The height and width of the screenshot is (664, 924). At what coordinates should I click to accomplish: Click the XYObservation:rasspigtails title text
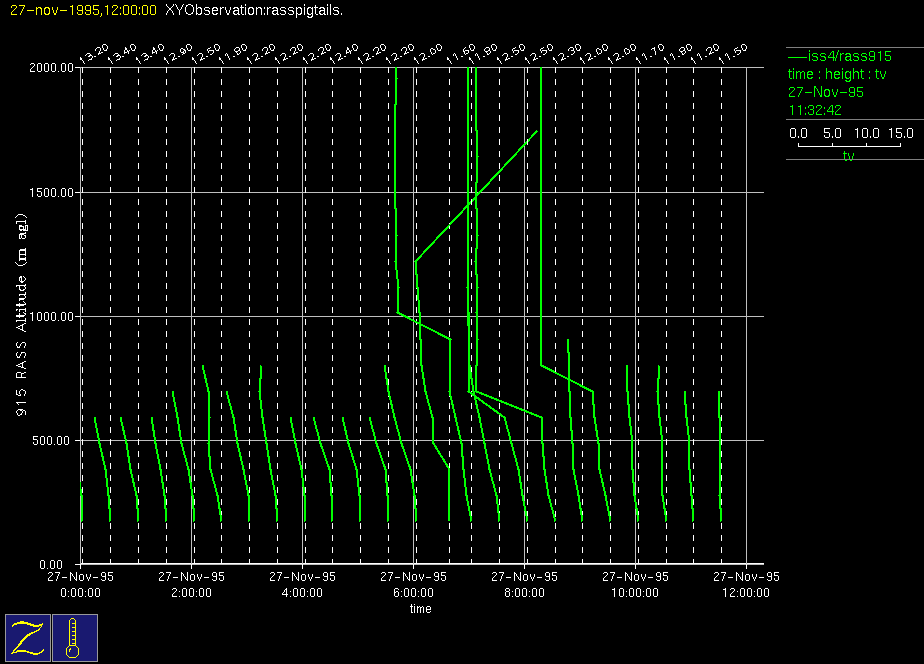click(x=254, y=9)
